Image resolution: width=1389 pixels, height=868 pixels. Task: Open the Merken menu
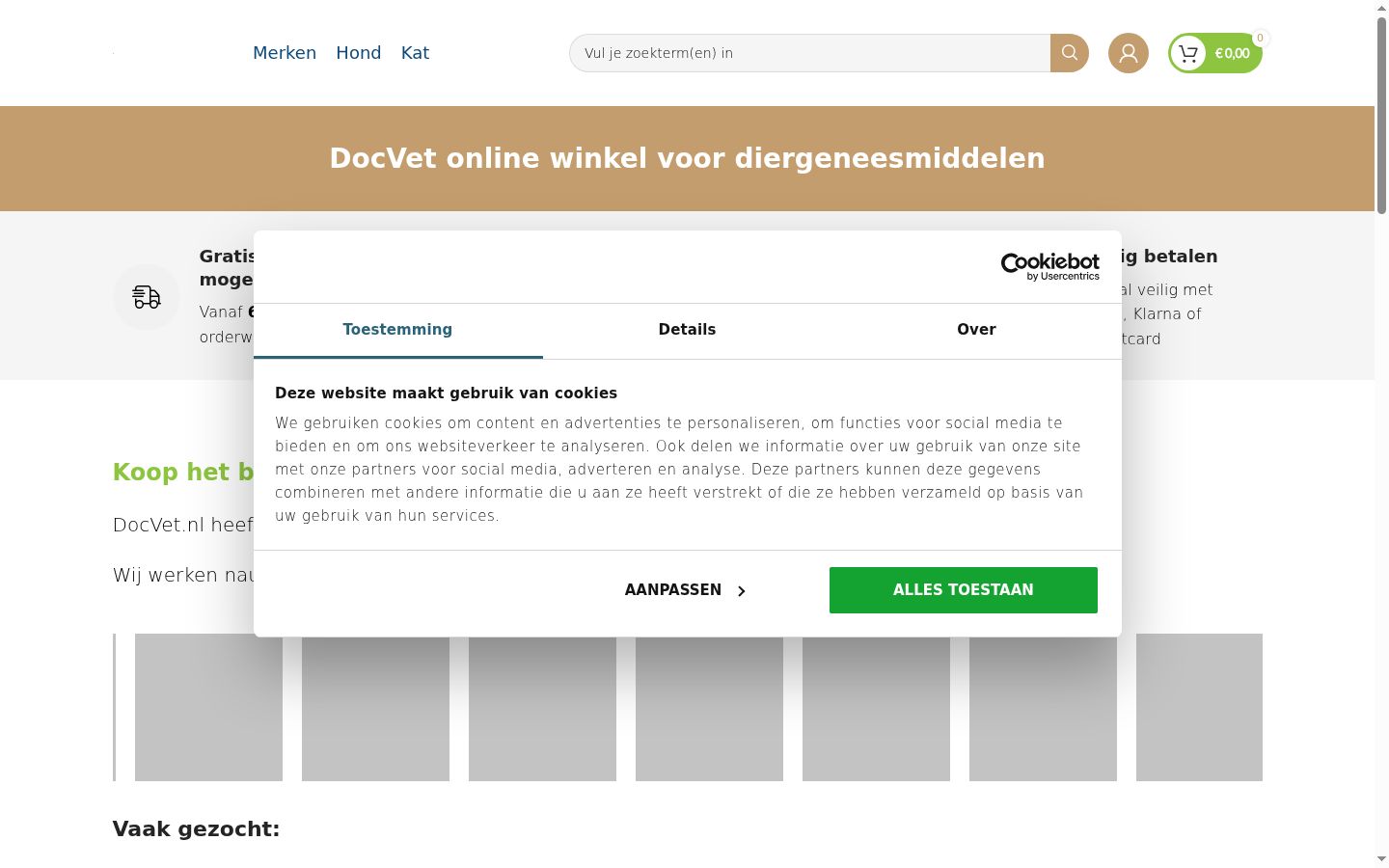click(x=285, y=53)
